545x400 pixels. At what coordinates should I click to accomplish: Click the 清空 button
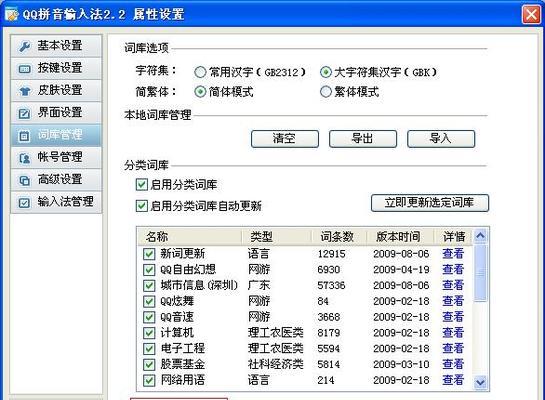point(285,139)
